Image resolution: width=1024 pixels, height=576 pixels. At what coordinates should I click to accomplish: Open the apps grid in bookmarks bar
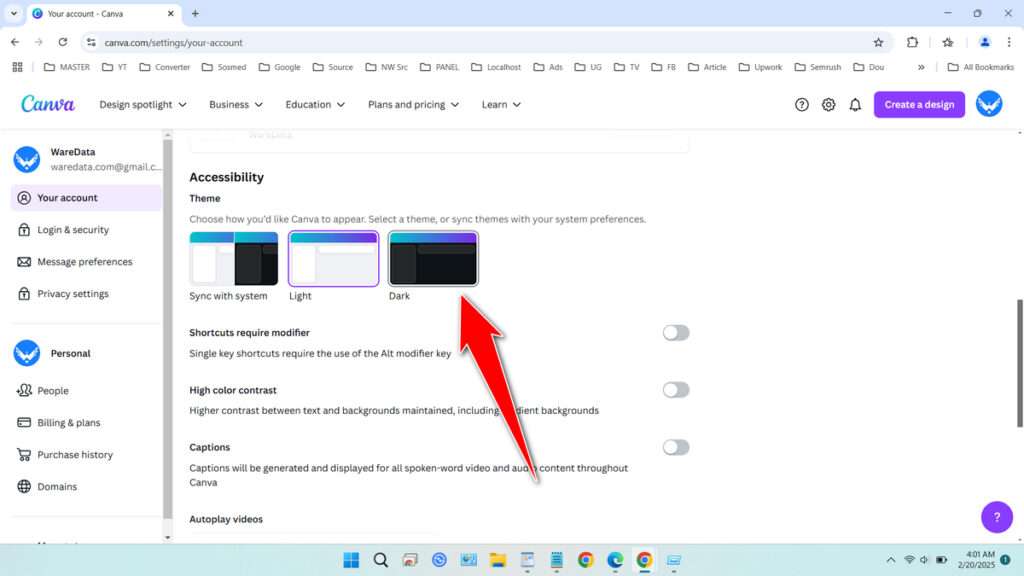click(x=18, y=67)
